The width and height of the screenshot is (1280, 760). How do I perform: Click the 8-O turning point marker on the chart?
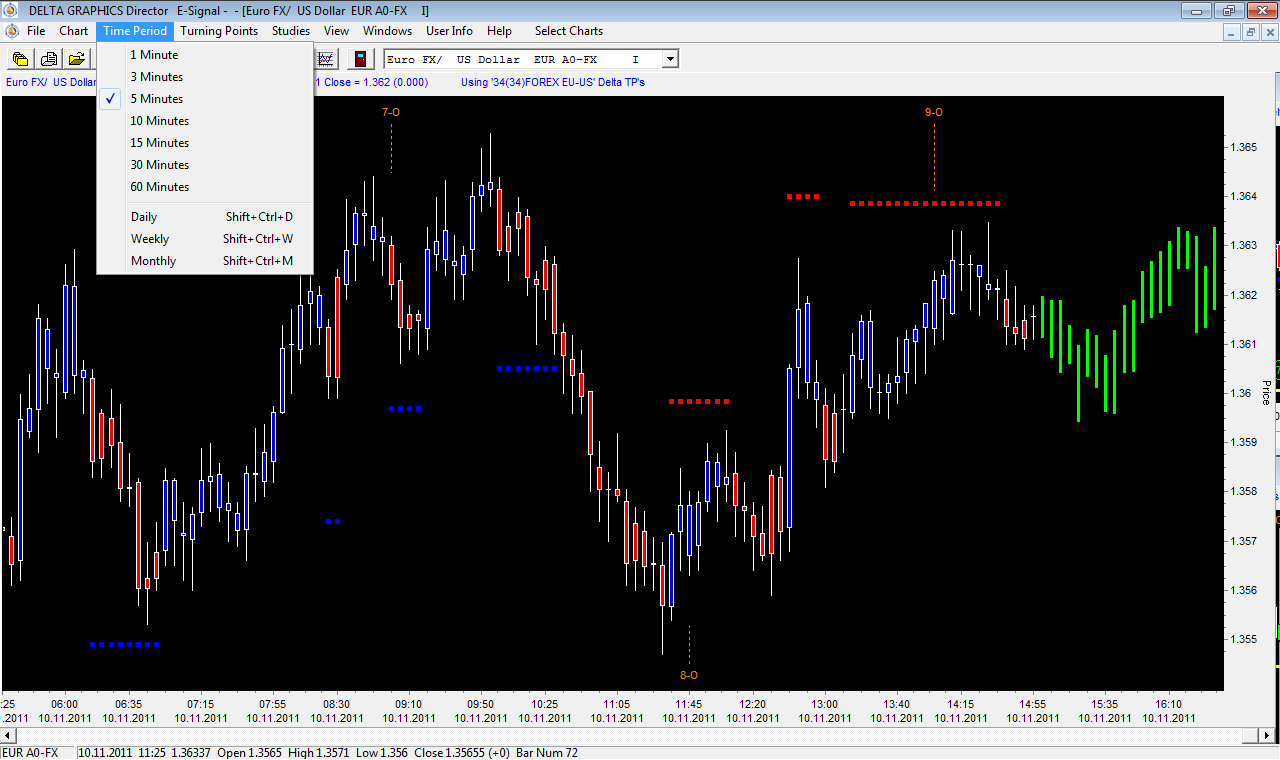tap(688, 675)
